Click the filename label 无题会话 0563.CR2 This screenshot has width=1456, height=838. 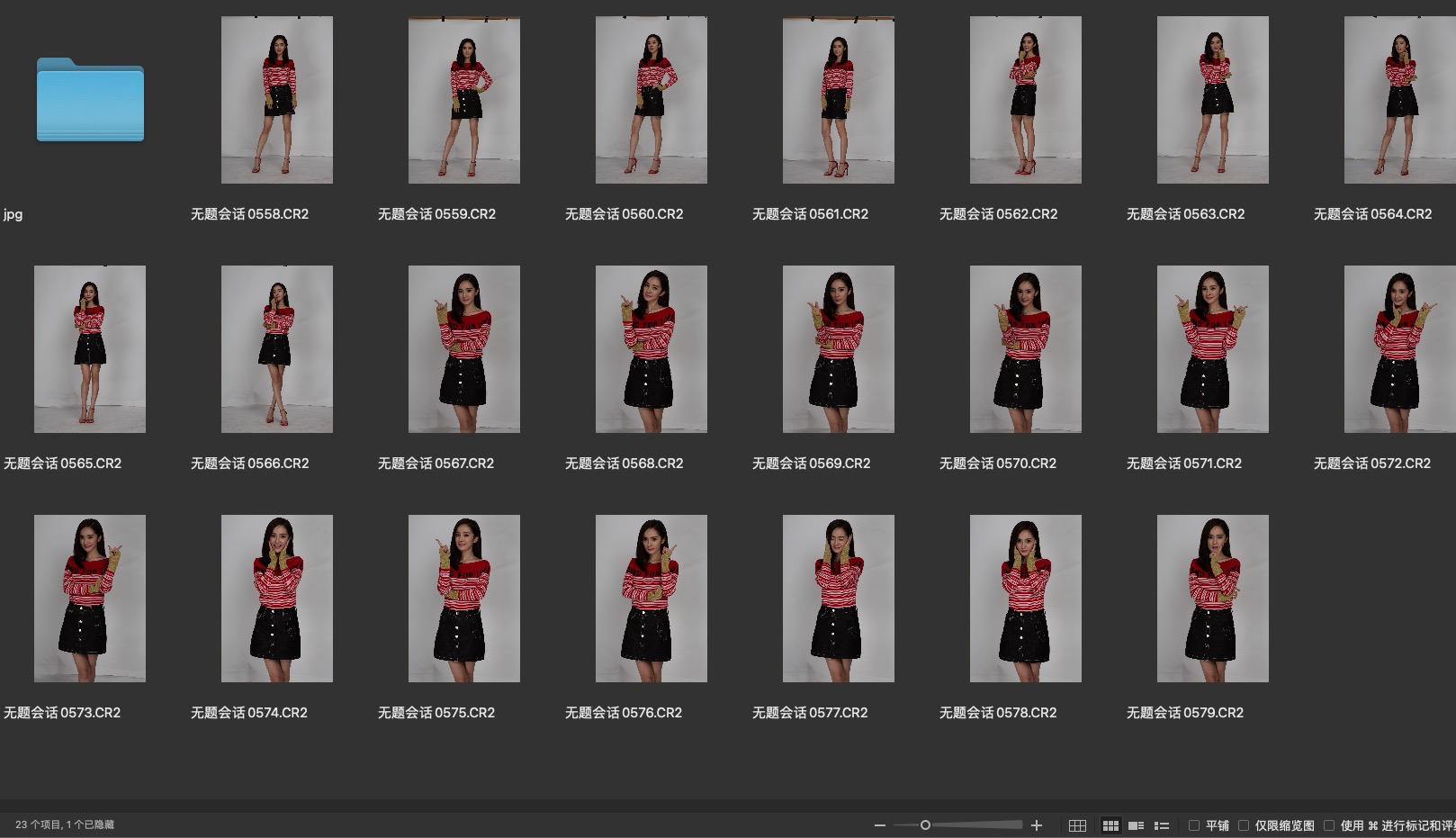click(1185, 214)
